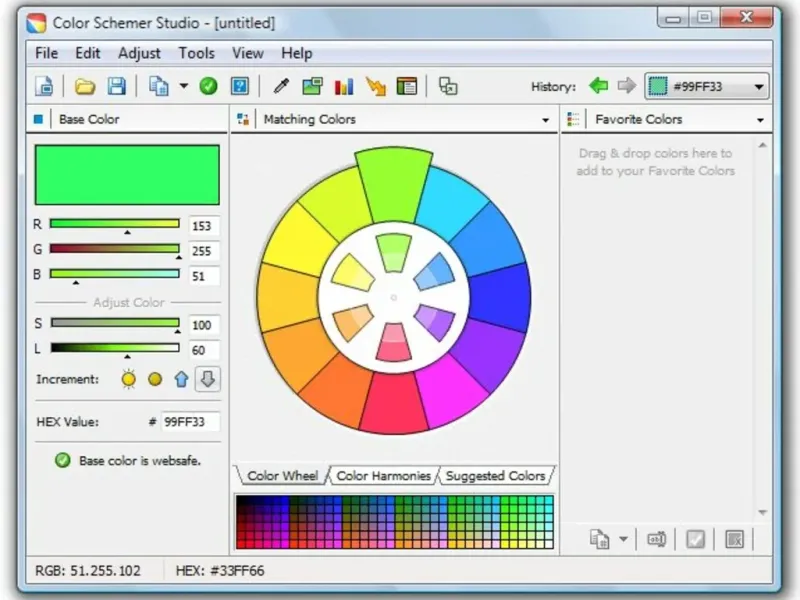The height and width of the screenshot is (600, 800).
Task: Open a file with the folder icon
Action: 85,86
